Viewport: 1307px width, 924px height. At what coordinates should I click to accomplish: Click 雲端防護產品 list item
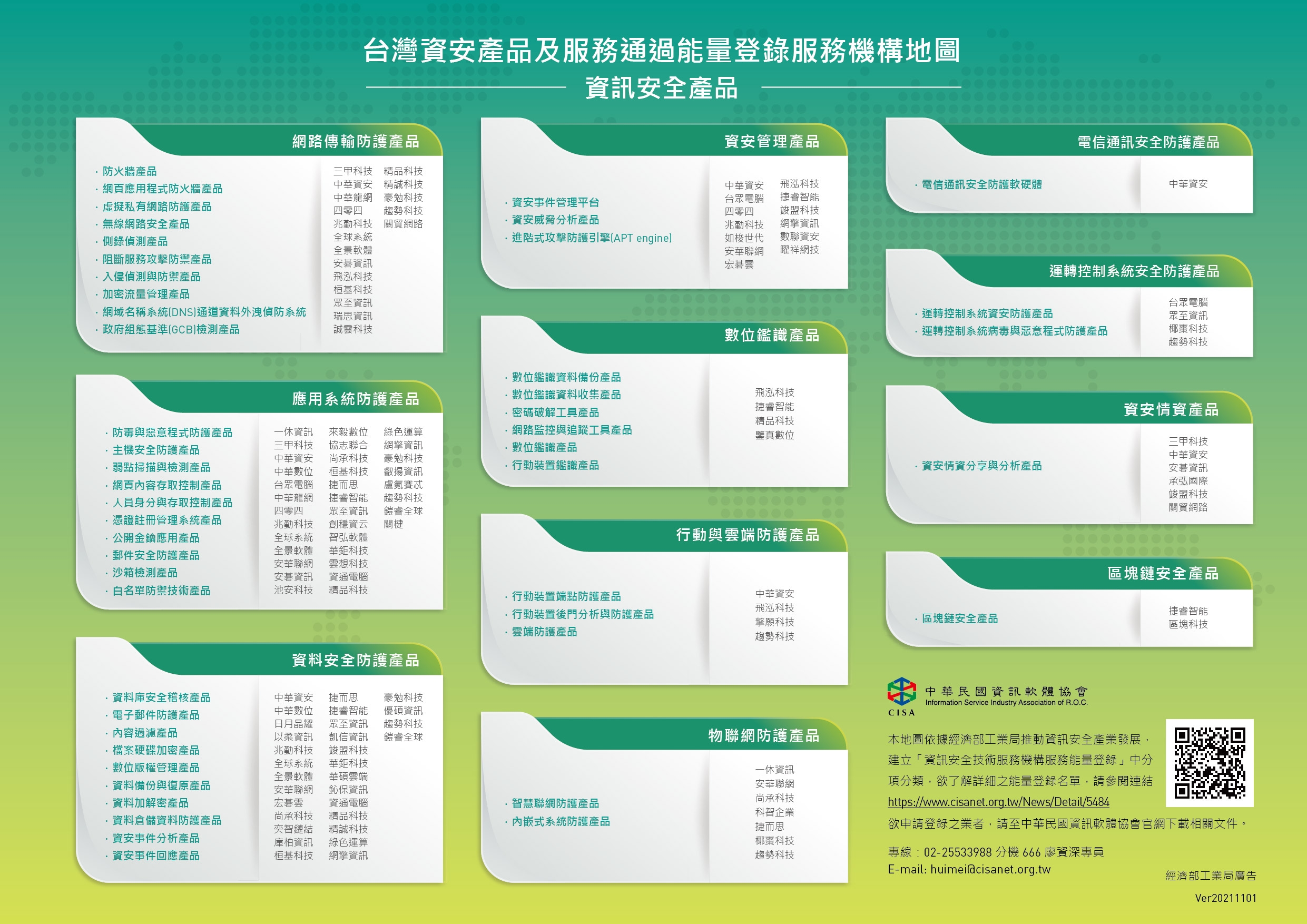pos(544,632)
